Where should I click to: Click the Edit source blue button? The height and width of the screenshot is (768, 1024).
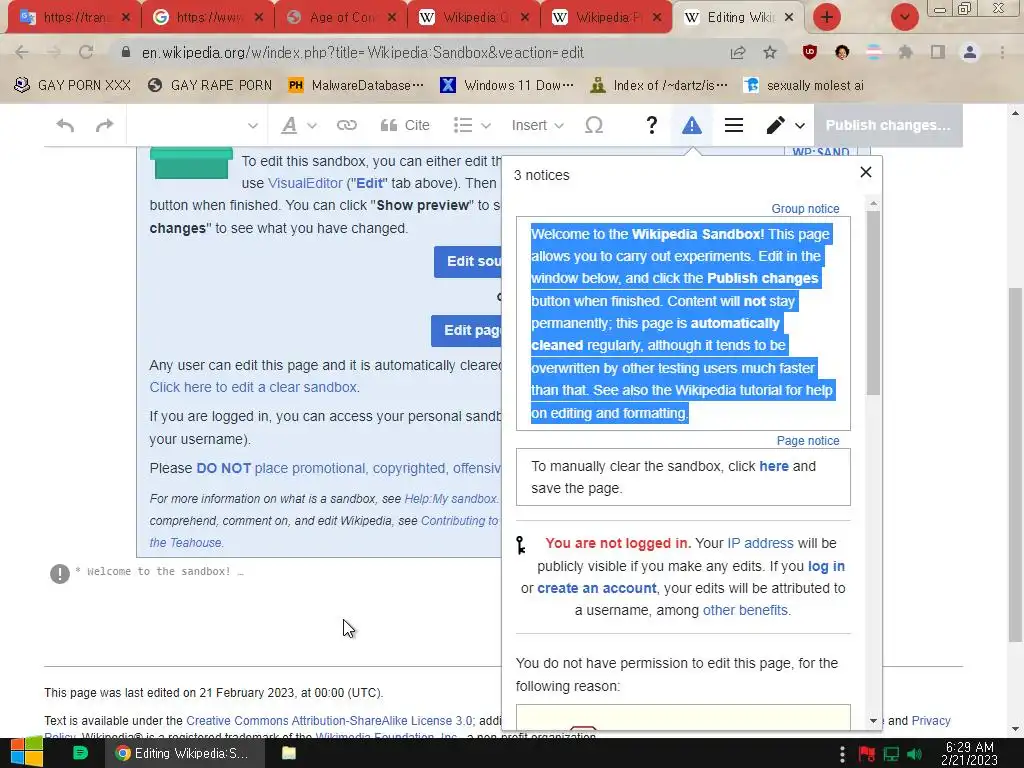coord(468,262)
